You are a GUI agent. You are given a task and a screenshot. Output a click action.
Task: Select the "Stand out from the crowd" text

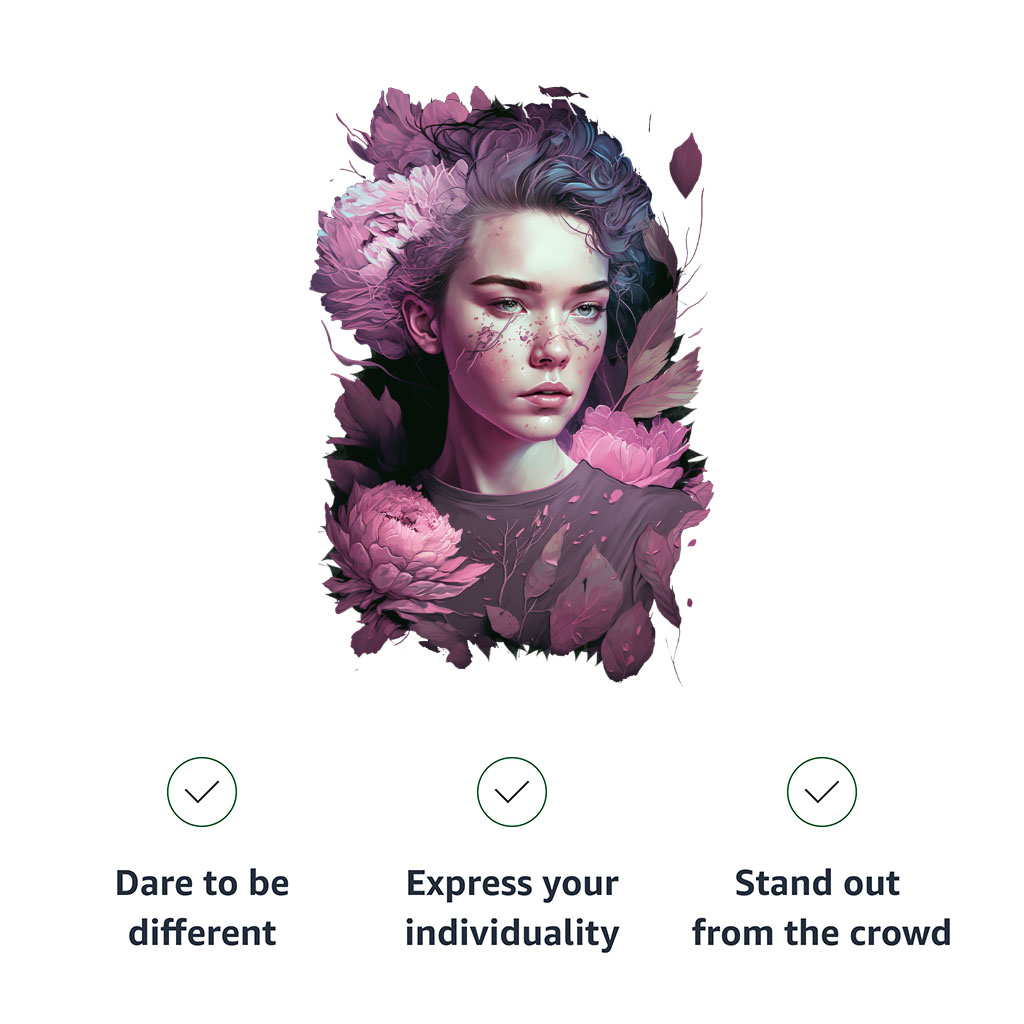point(821,908)
